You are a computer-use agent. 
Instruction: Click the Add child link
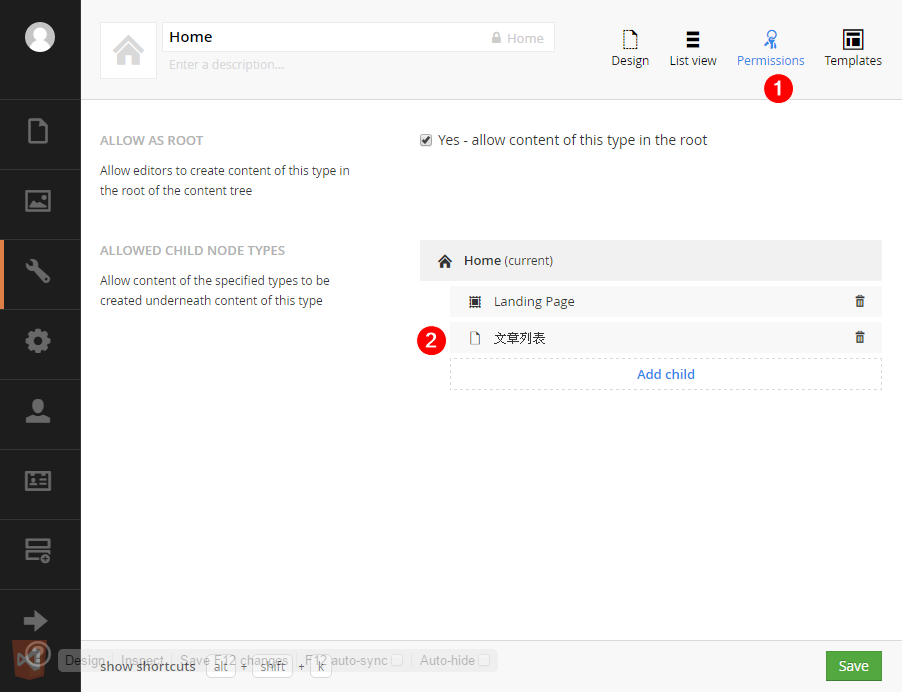click(666, 374)
